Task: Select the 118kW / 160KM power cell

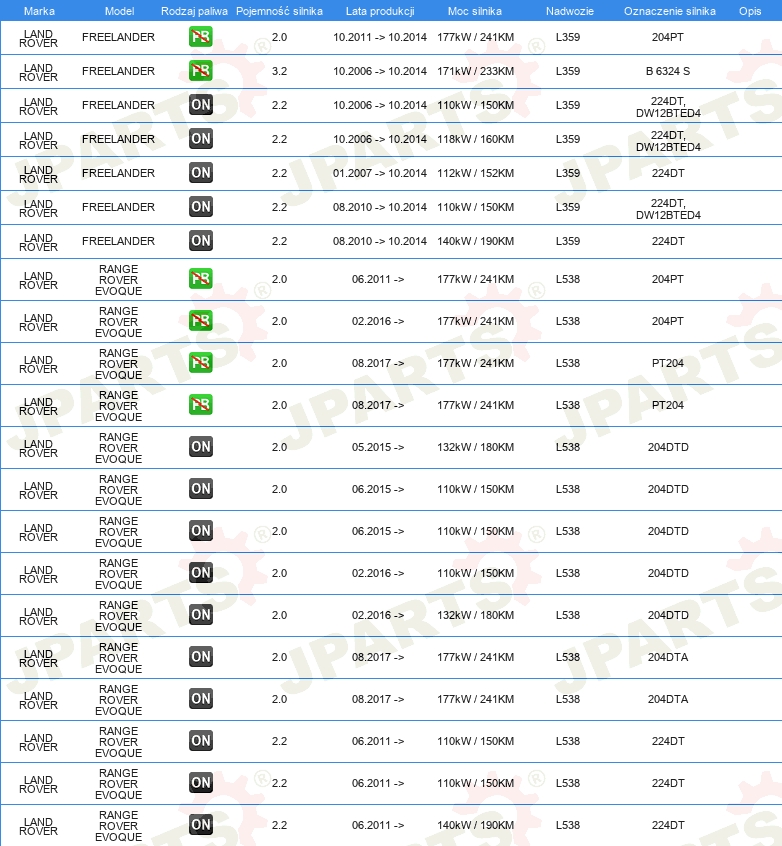Action: tap(475, 139)
